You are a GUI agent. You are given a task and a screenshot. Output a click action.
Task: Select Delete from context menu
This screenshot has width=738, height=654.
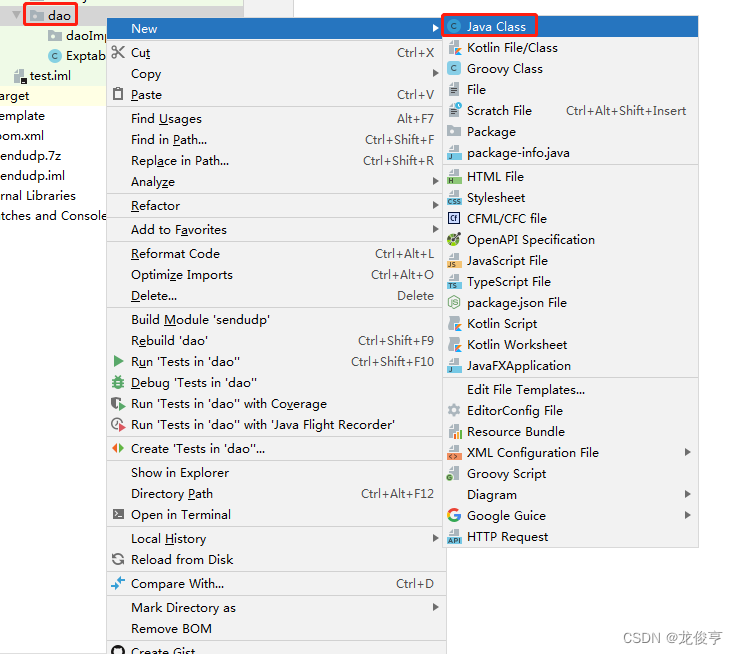click(276, 295)
